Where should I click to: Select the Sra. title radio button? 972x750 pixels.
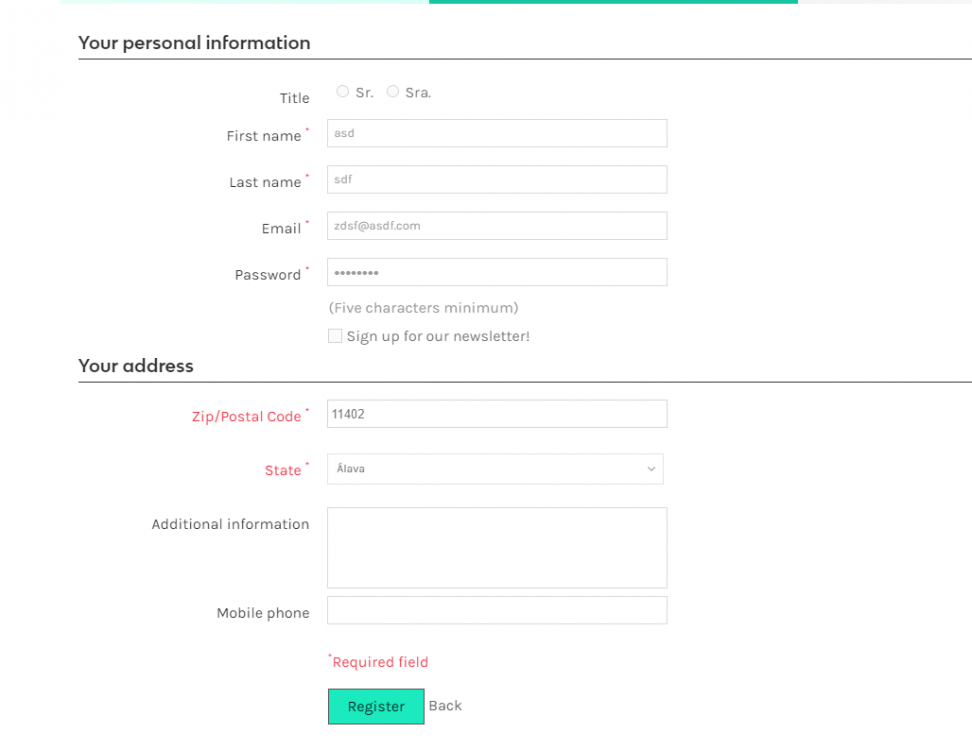point(393,92)
